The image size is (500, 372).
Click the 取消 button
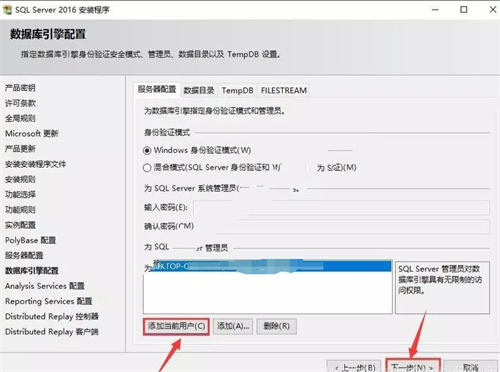pos(471,367)
